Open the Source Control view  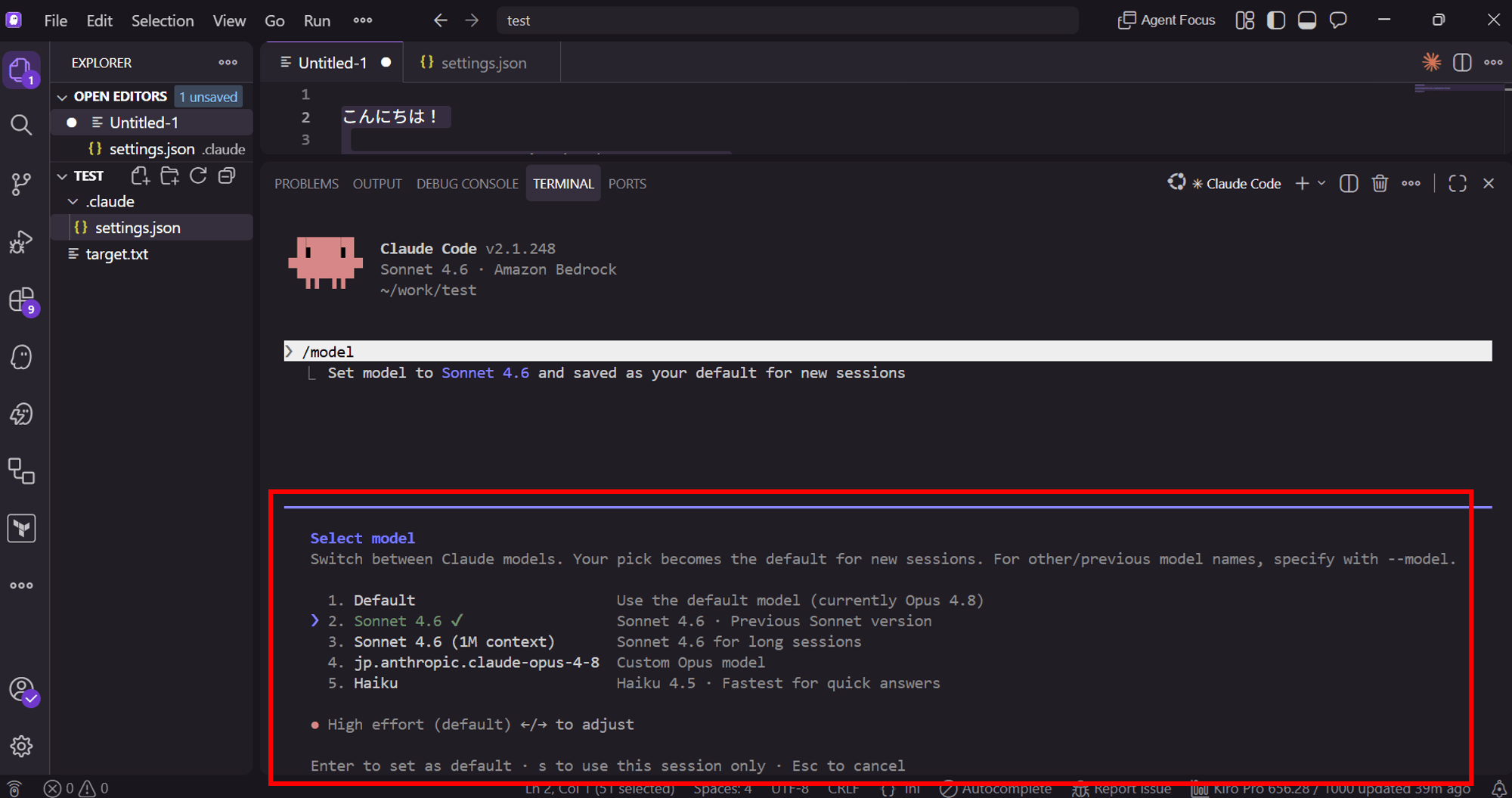pyautogui.click(x=22, y=183)
